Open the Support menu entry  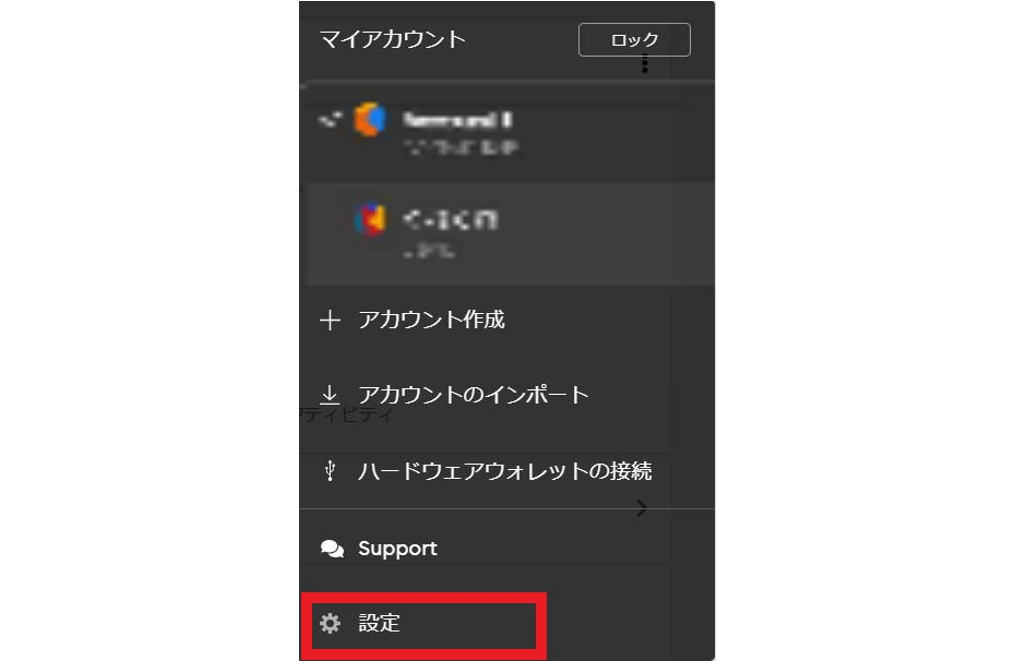pyautogui.click(x=397, y=549)
